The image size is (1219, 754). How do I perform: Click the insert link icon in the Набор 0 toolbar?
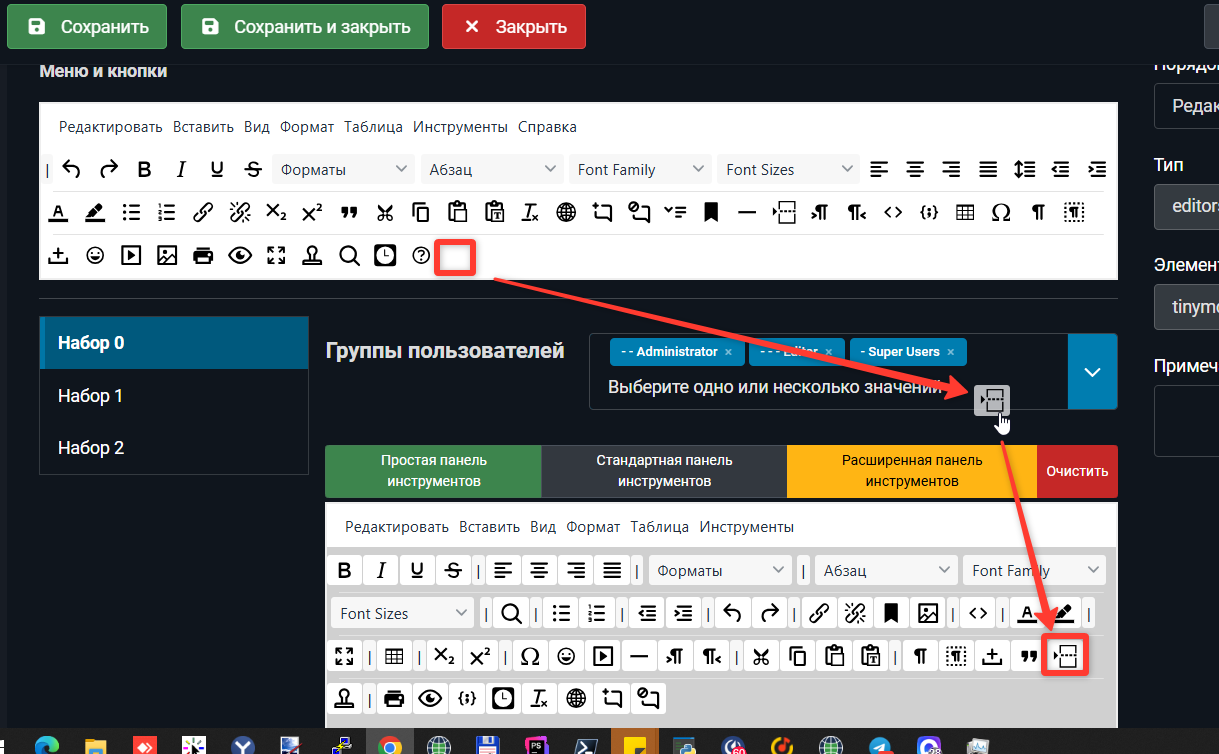[819, 613]
